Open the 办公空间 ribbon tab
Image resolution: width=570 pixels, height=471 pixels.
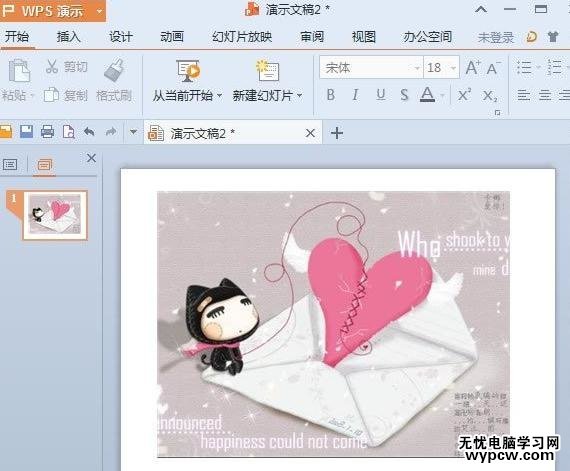coord(428,37)
